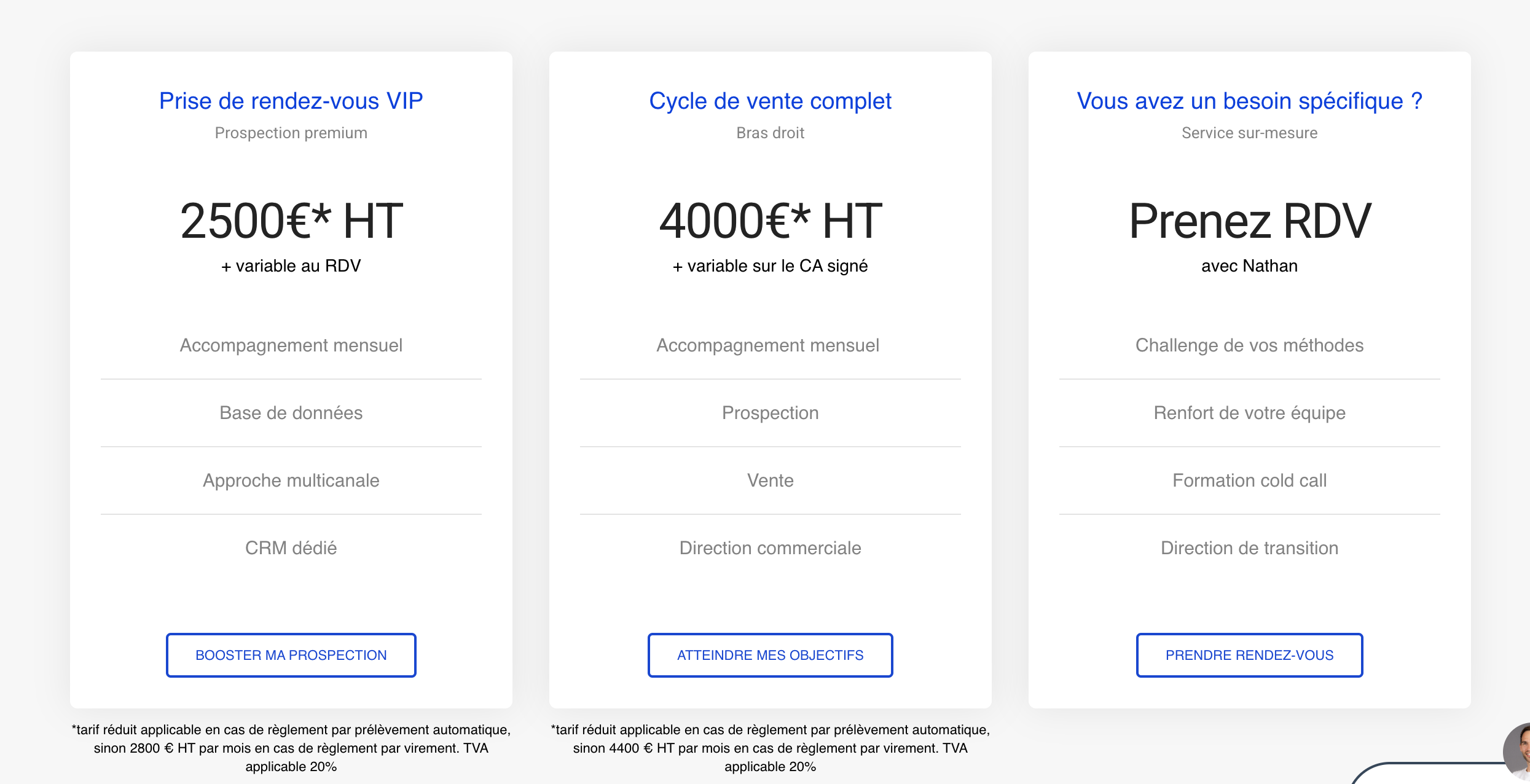Open the chat avatar photo at the corner
Screen dimensions: 1530x784
tap(1518, 751)
